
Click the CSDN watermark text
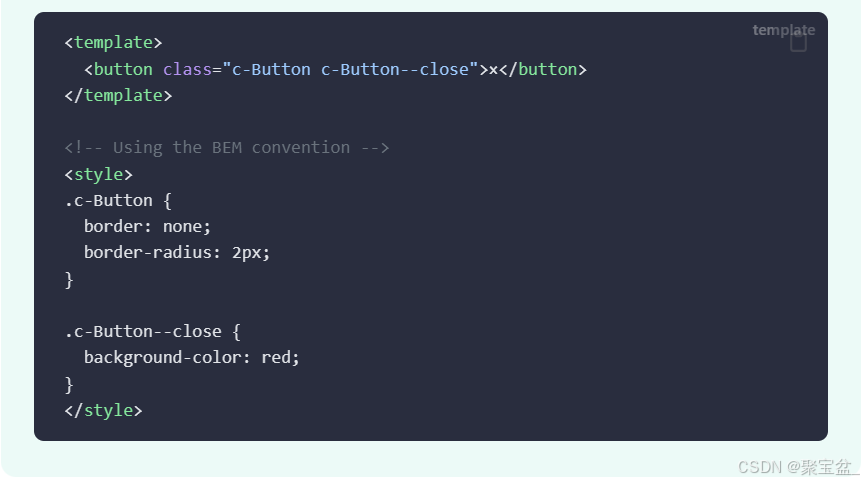click(x=797, y=467)
